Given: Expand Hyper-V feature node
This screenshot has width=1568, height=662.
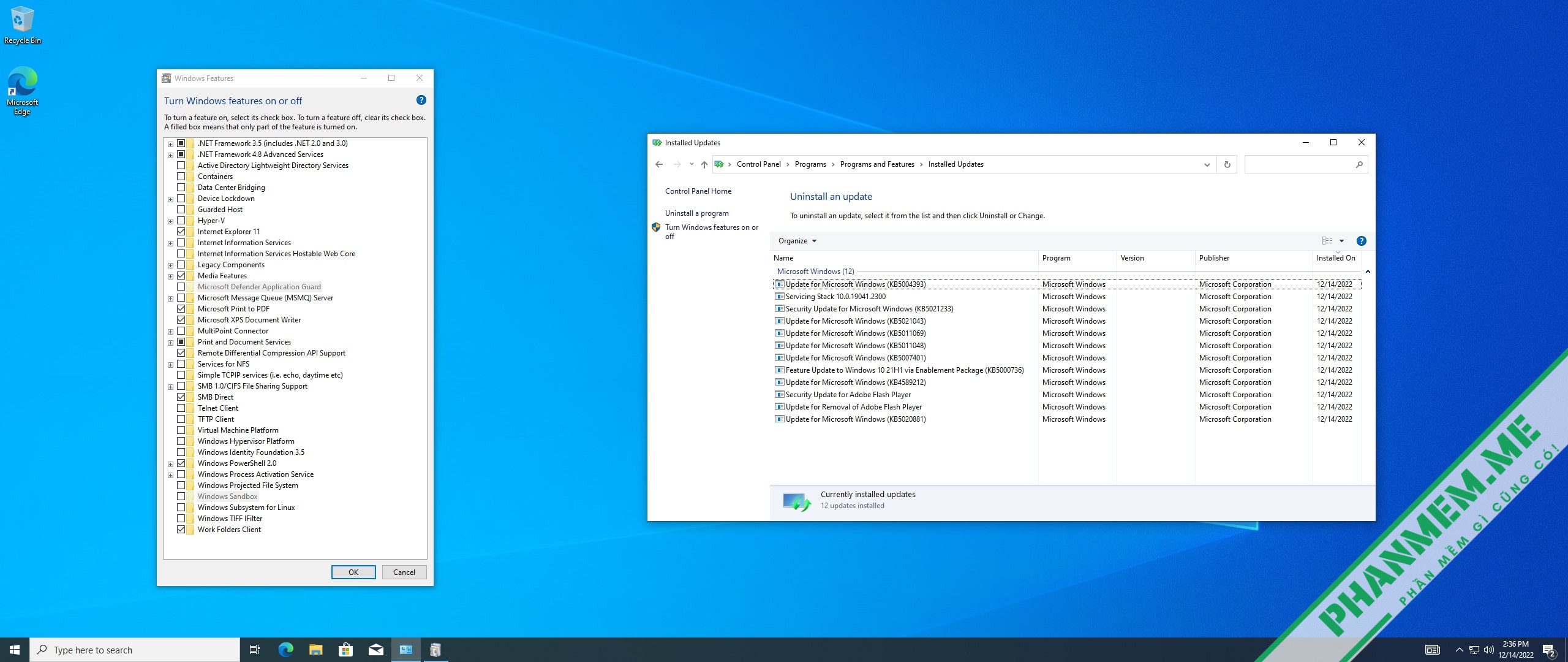Looking at the screenshot, I should point(170,221).
